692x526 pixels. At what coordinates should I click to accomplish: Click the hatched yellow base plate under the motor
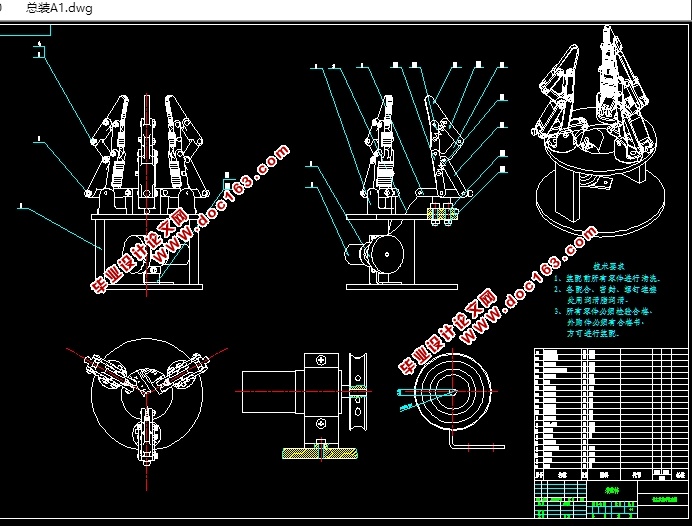click(320, 453)
